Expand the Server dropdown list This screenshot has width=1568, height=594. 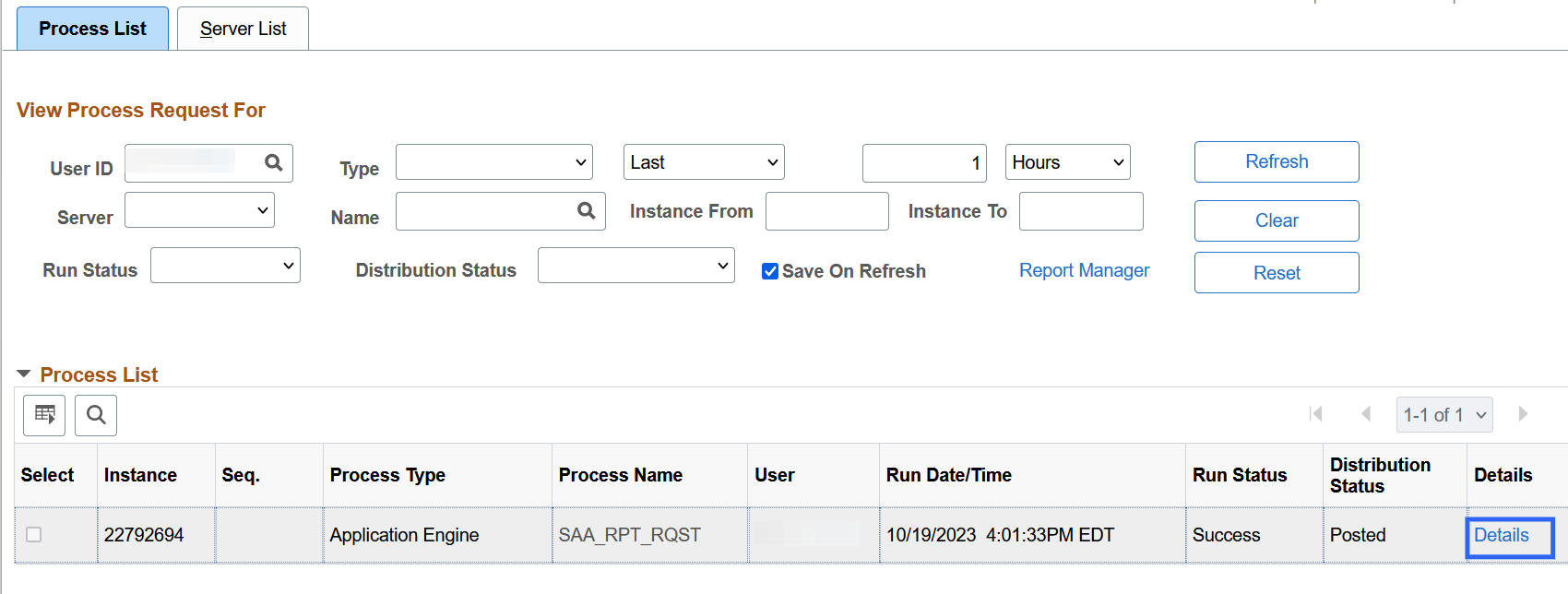(199, 210)
